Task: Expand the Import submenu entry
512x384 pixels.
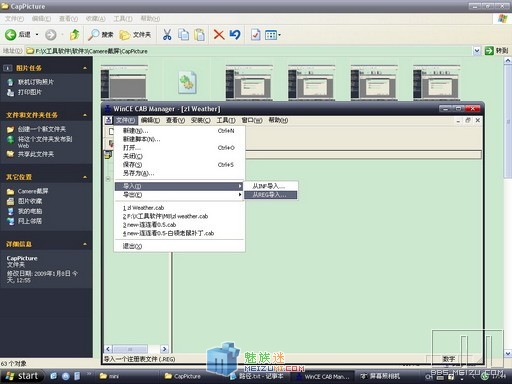Action: point(179,186)
